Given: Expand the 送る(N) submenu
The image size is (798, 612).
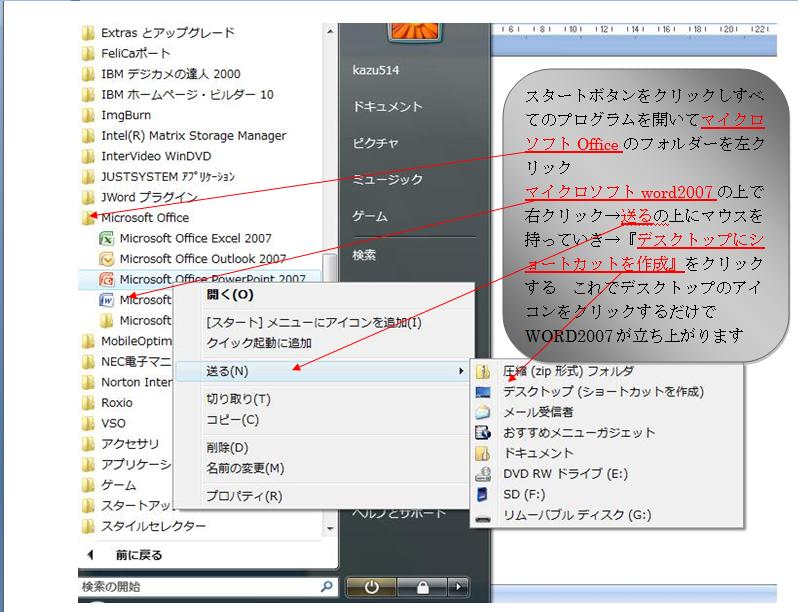Looking at the screenshot, I should 321,371.
